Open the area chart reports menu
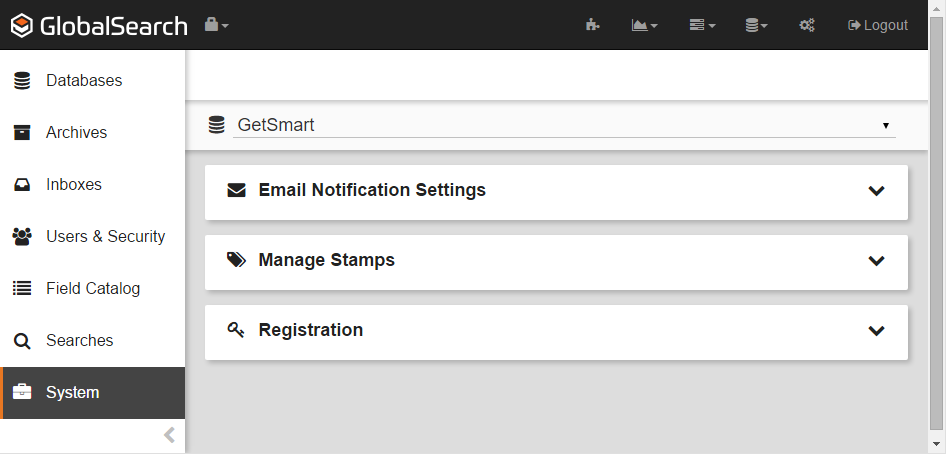This screenshot has width=946, height=454. coord(644,25)
